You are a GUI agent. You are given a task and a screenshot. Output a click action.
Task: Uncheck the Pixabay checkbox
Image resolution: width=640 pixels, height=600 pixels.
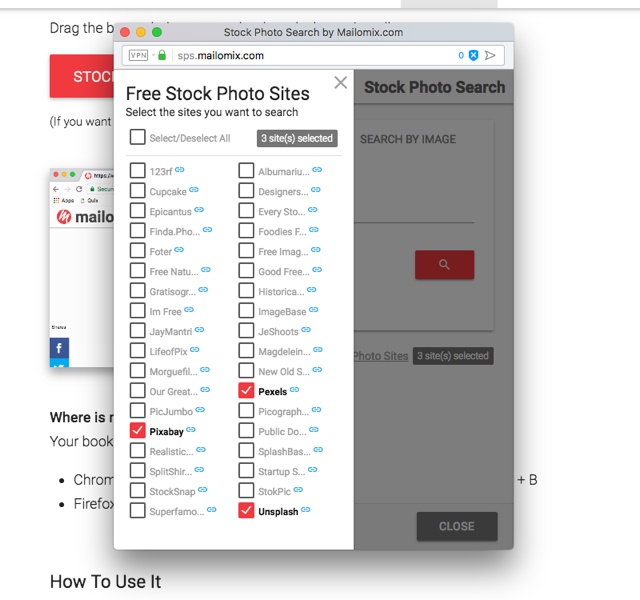138,430
